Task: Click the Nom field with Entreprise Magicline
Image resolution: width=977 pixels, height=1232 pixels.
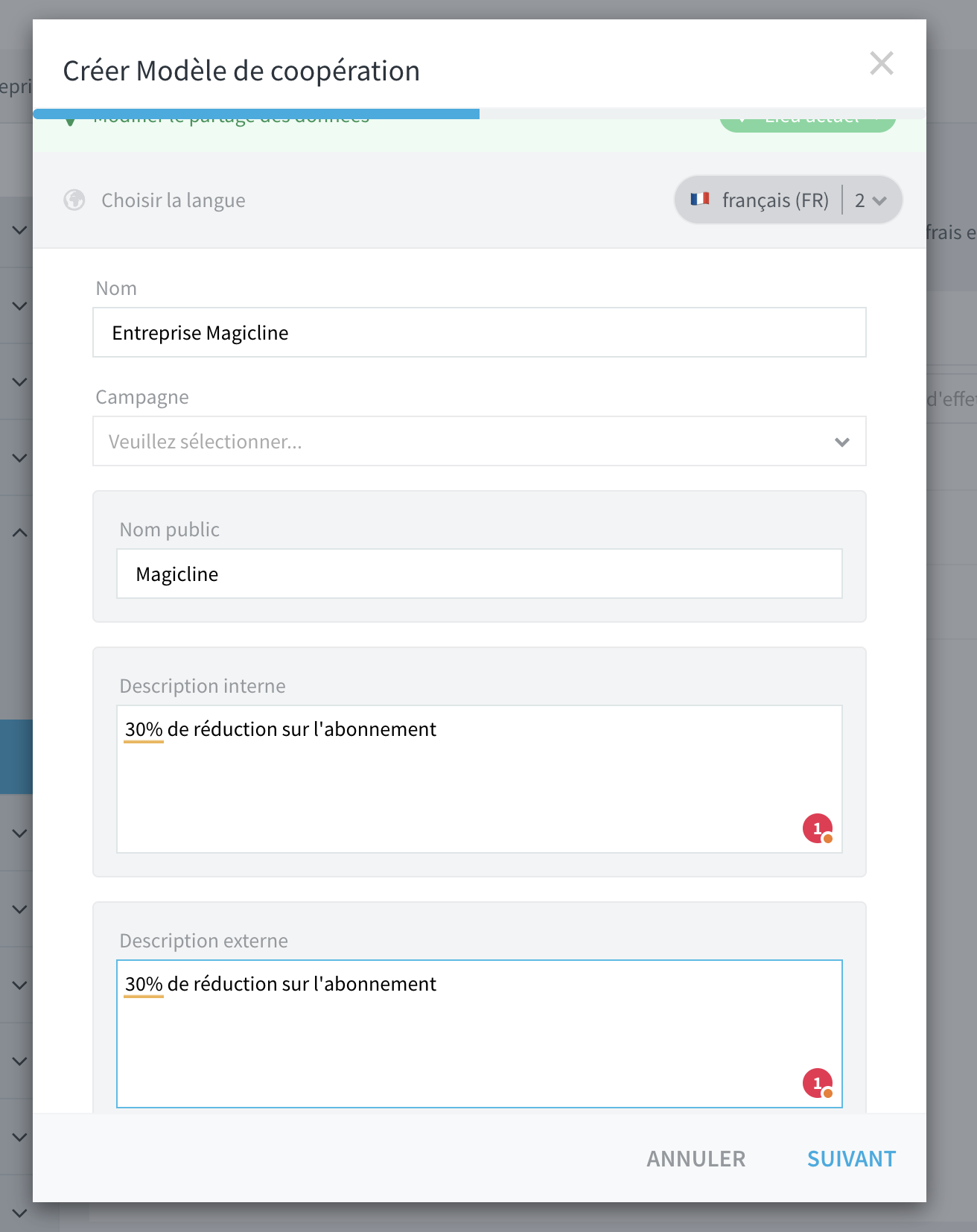Action: point(480,332)
